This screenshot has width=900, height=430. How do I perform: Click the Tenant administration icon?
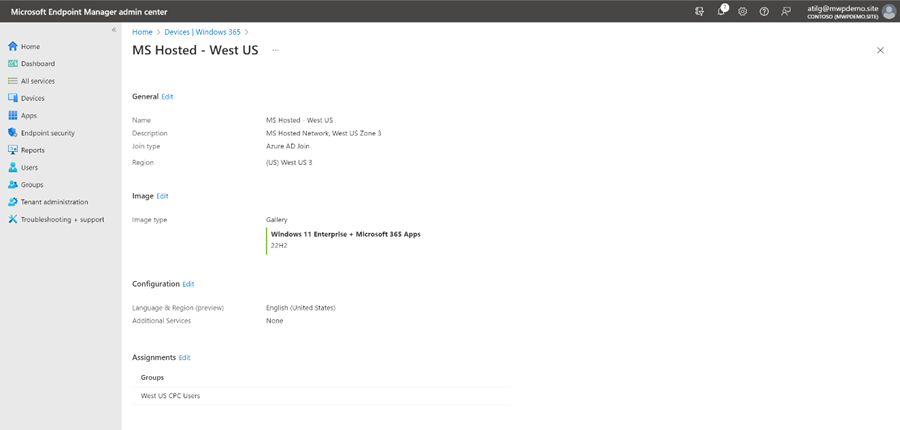13,202
